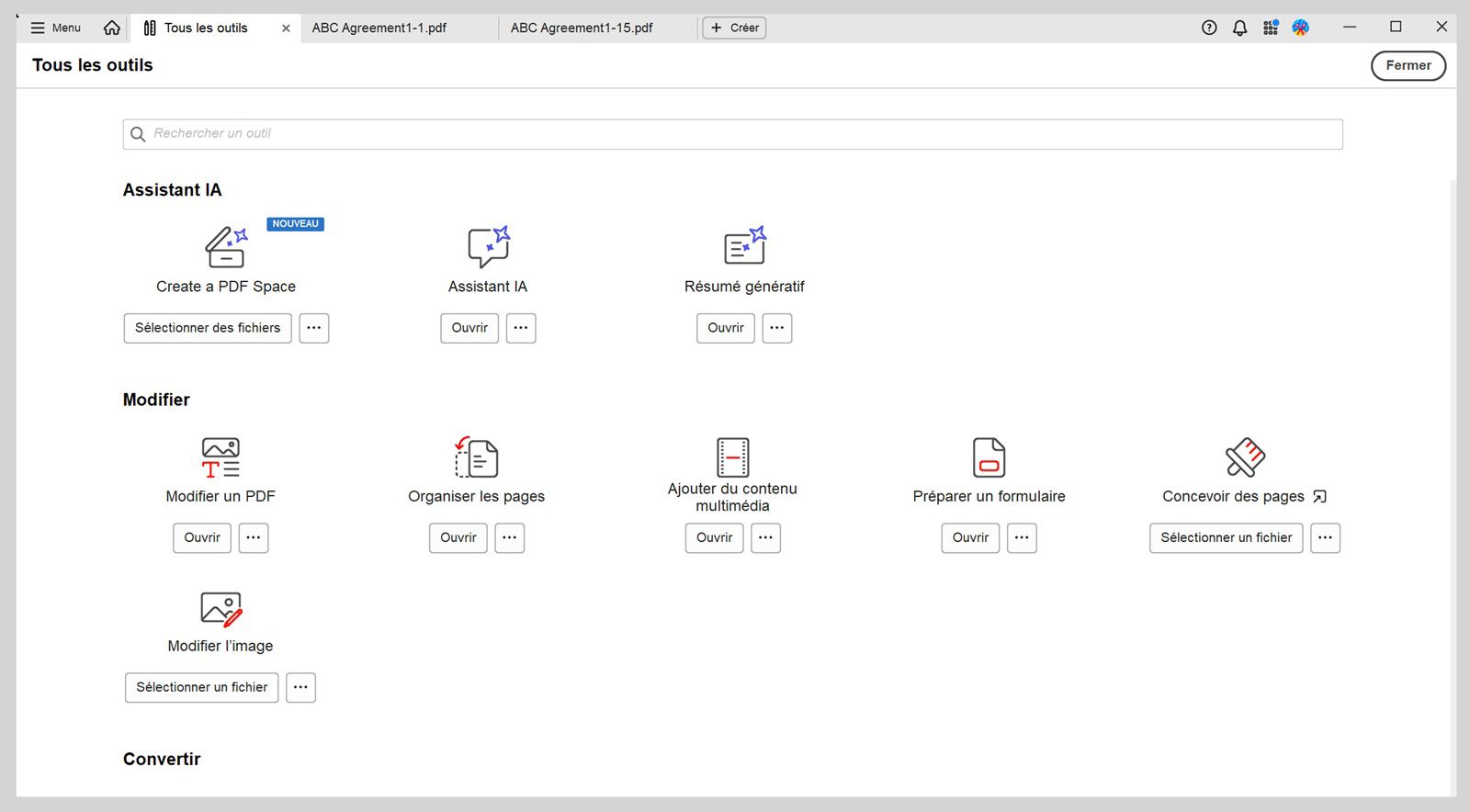Open more options for Modifier l'image

click(301, 687)
